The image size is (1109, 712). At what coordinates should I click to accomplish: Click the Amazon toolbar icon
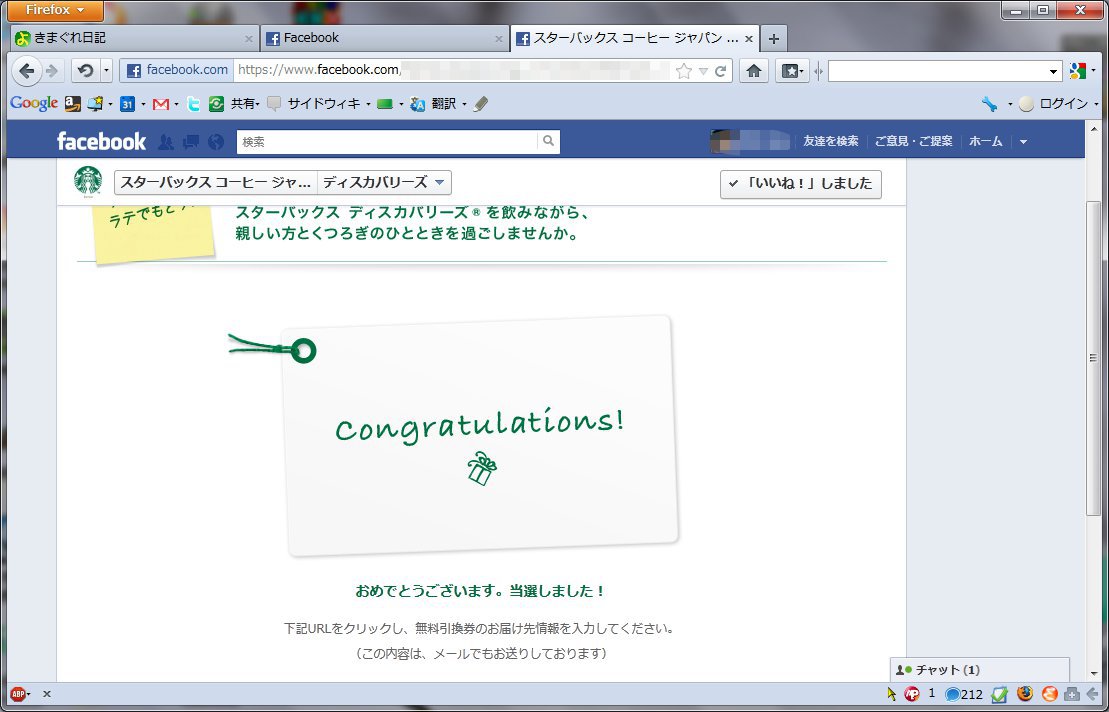(x=73, y=105)
